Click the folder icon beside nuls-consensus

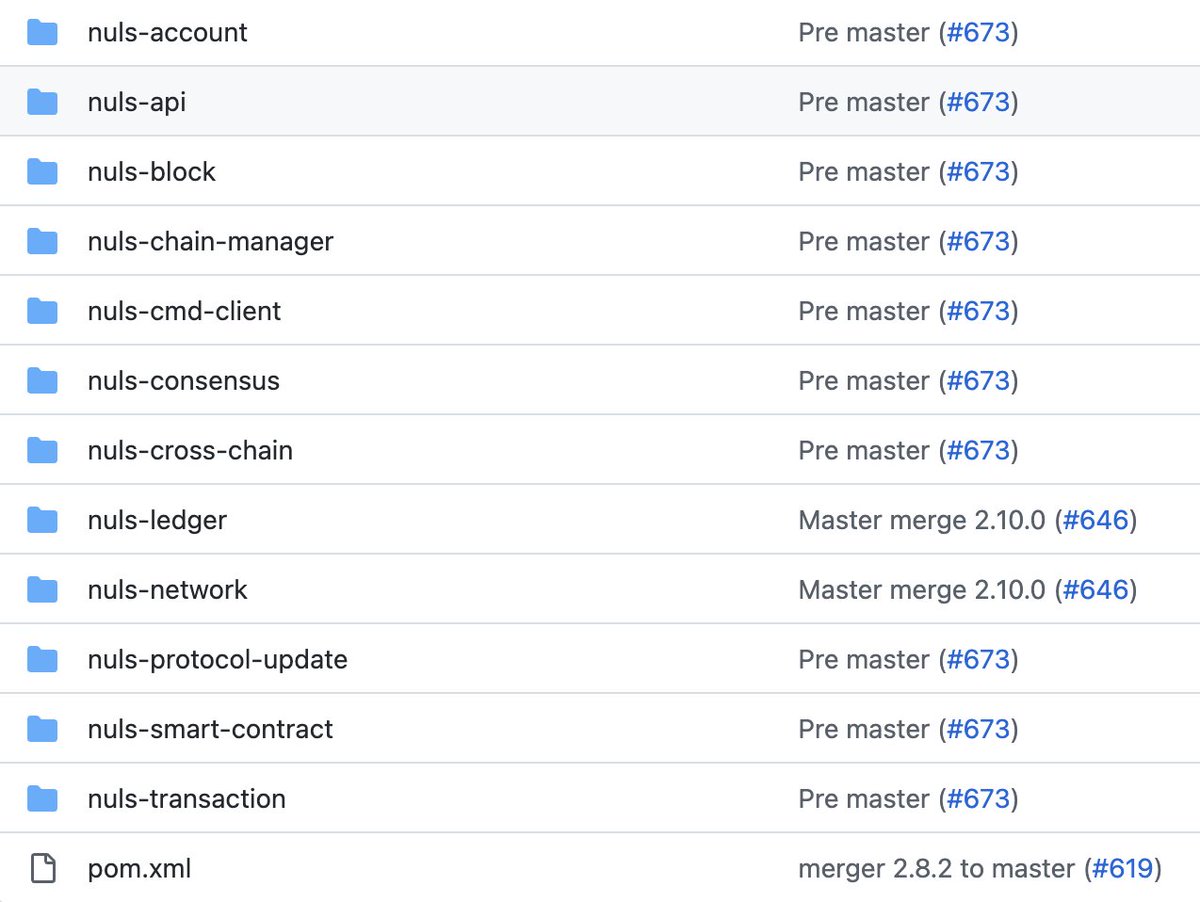point(42,381)
